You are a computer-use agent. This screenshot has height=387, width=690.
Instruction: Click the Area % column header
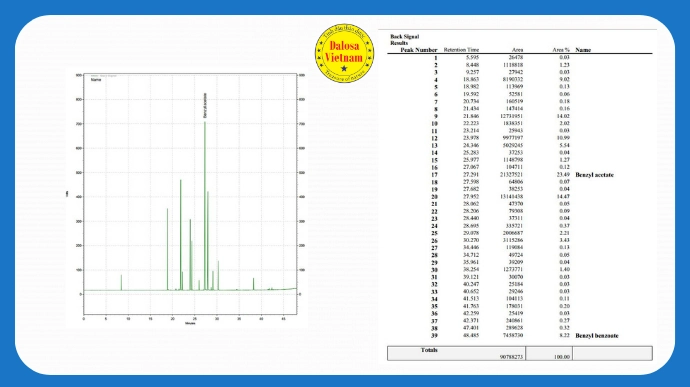[x=561, y=50]
